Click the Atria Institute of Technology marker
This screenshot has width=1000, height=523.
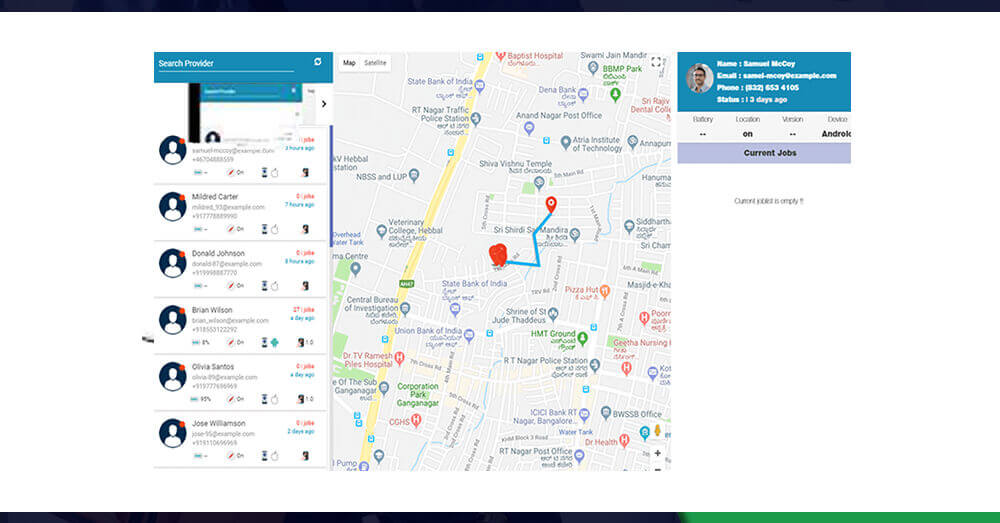565,143
